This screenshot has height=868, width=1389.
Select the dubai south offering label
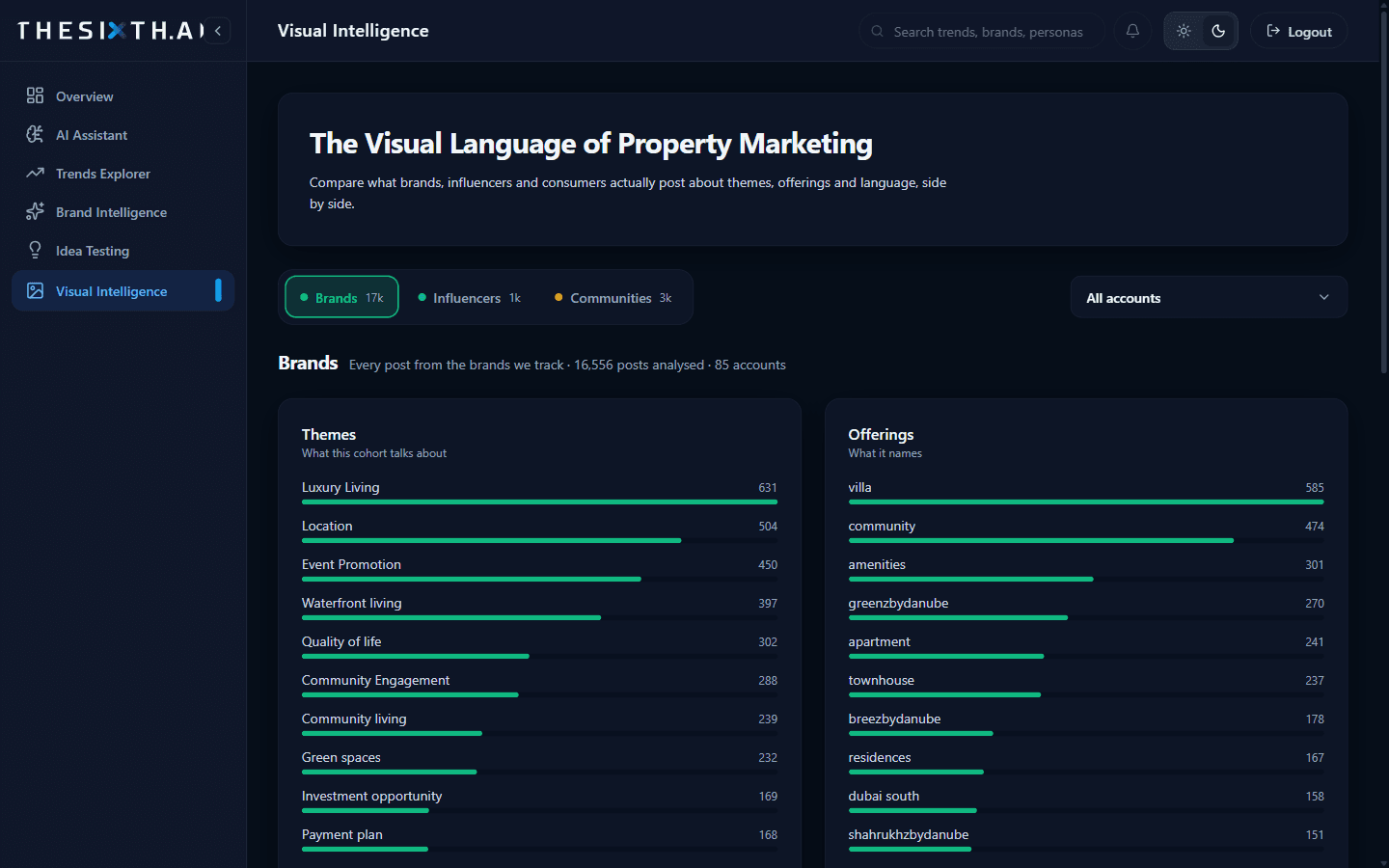[x=884, y=796]
